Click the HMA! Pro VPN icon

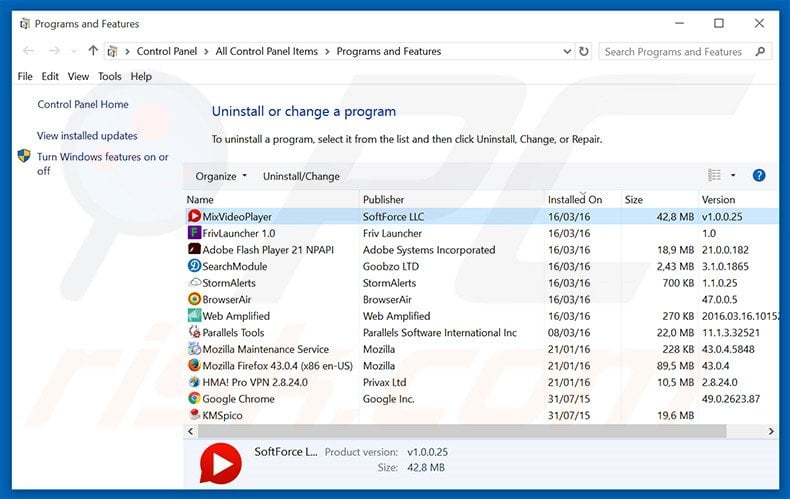point(194,382)
